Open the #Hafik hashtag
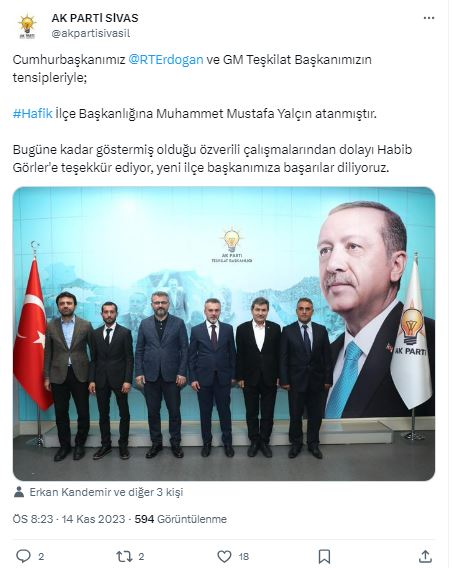Screen dimensions: 452x568 [x=33, y=114]
